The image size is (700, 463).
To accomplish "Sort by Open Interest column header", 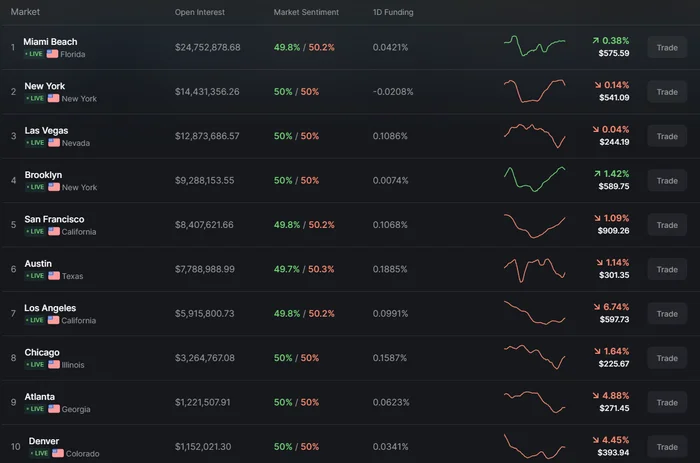I will pyautogui.click(x=200, y=12).
